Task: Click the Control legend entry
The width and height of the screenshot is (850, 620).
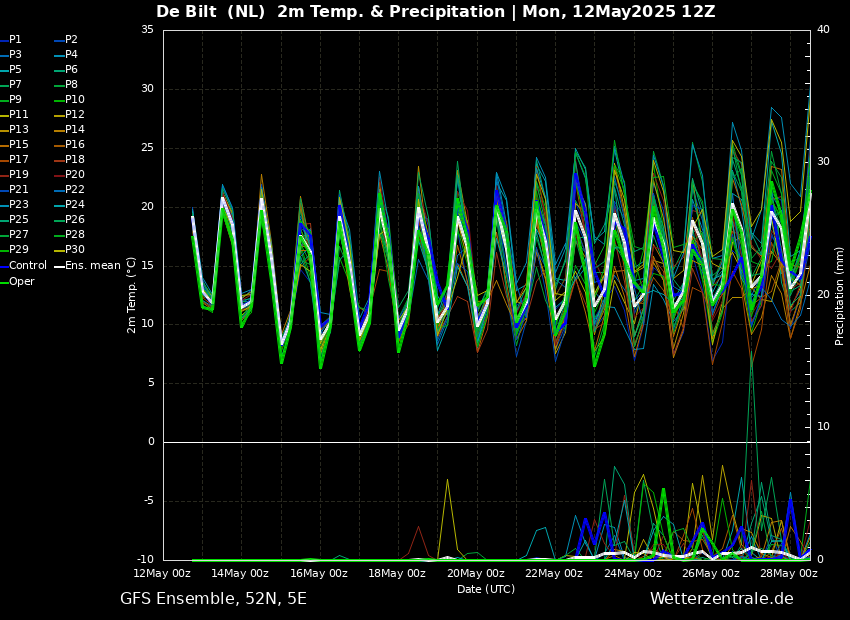Action: [23, 266]
